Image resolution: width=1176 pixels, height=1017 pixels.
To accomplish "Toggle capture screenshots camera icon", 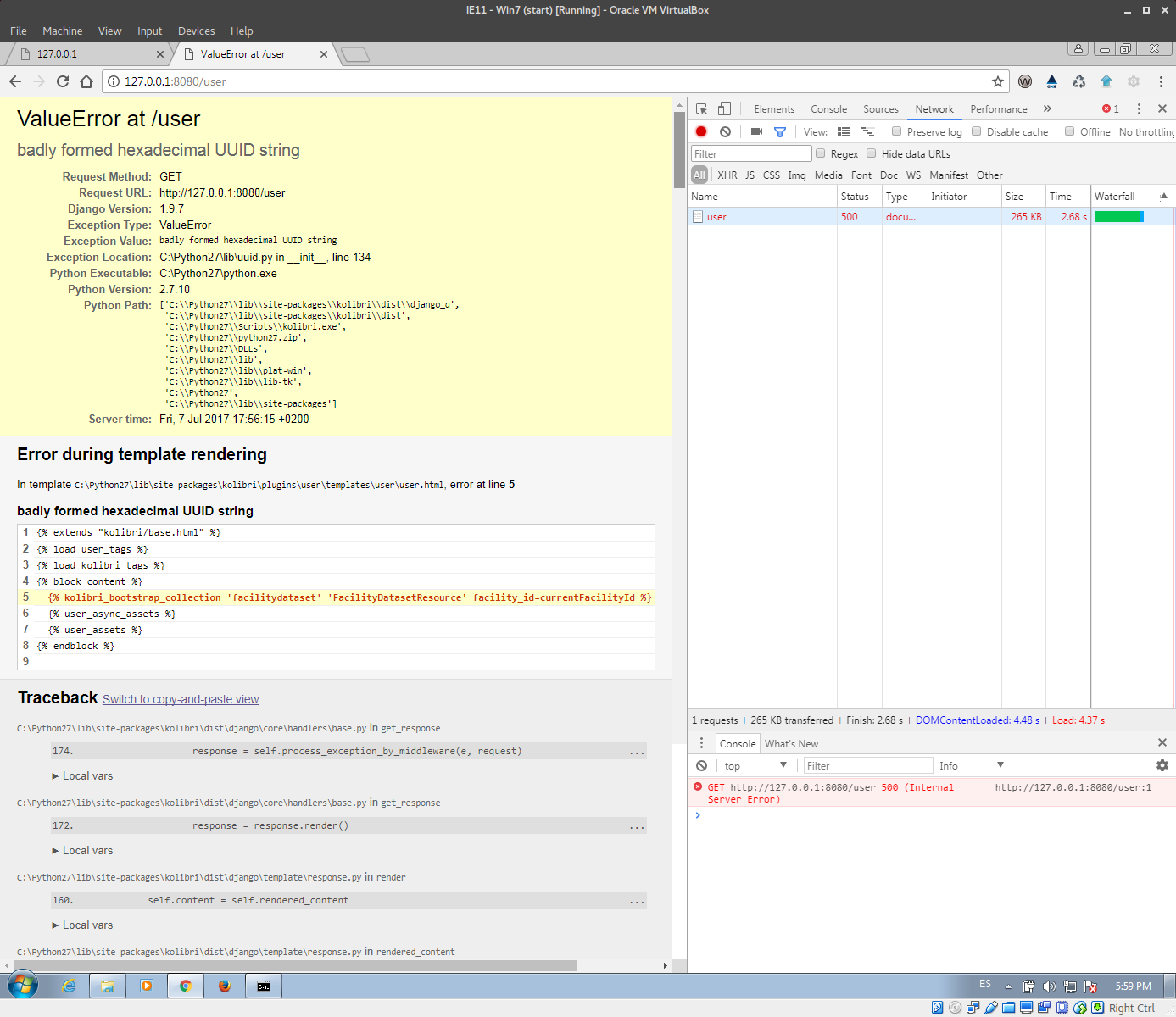I will tap(756, 131).
